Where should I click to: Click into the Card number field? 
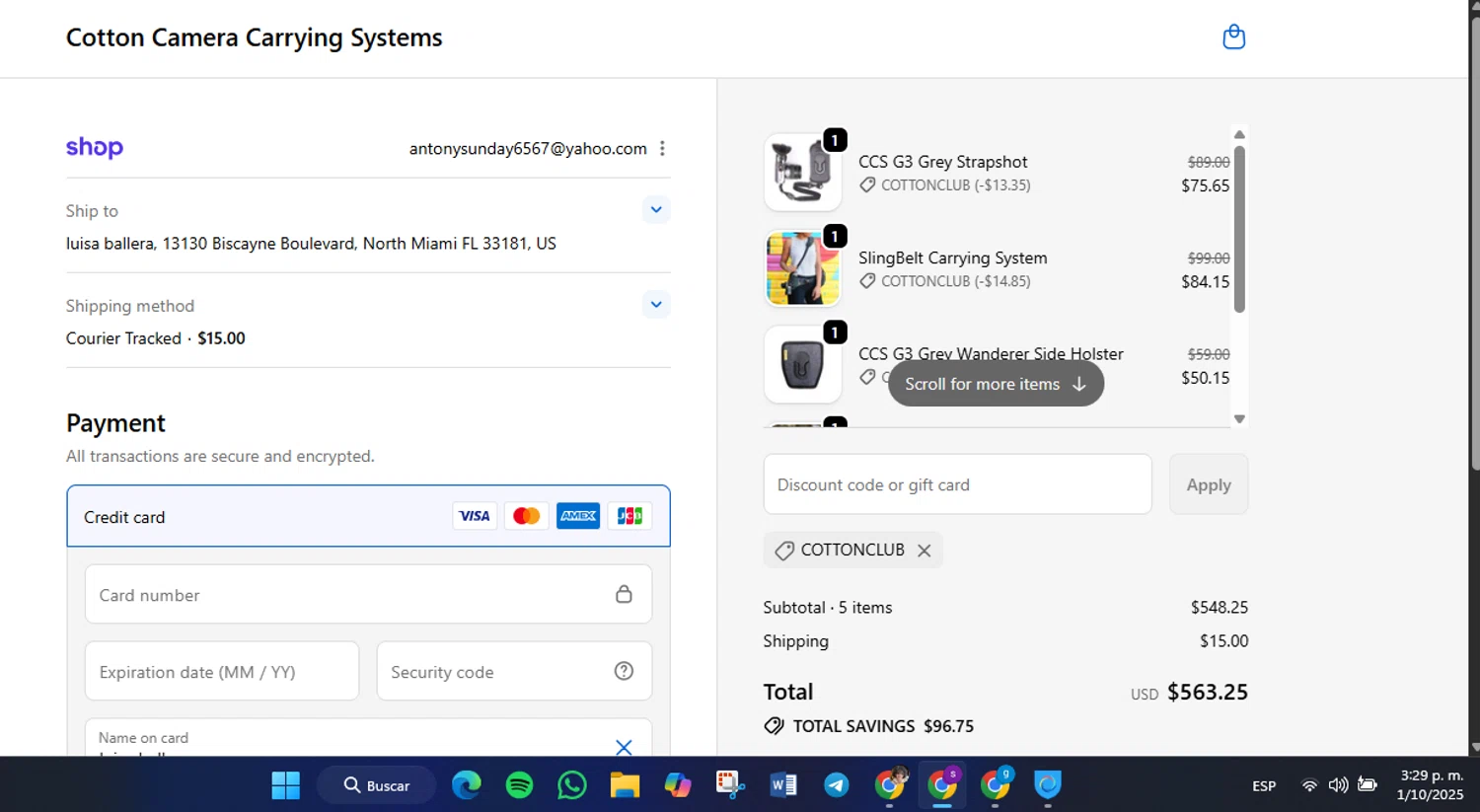click(x=368, y=594)
